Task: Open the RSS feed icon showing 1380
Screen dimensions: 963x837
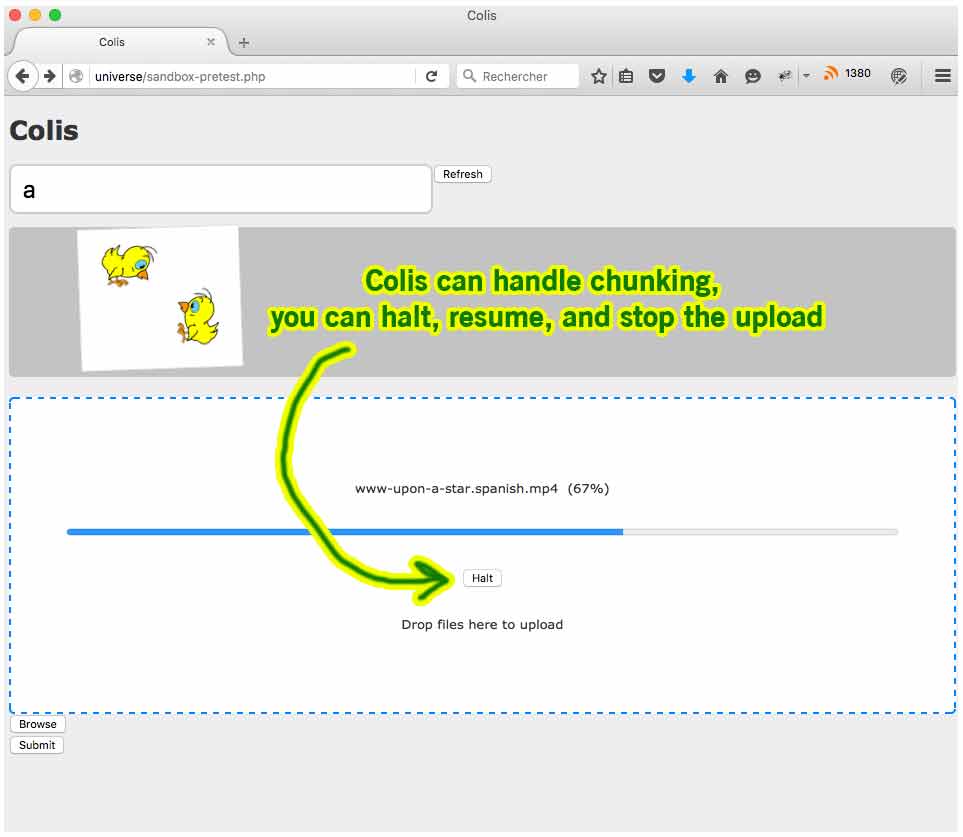Action: [833, 74]
